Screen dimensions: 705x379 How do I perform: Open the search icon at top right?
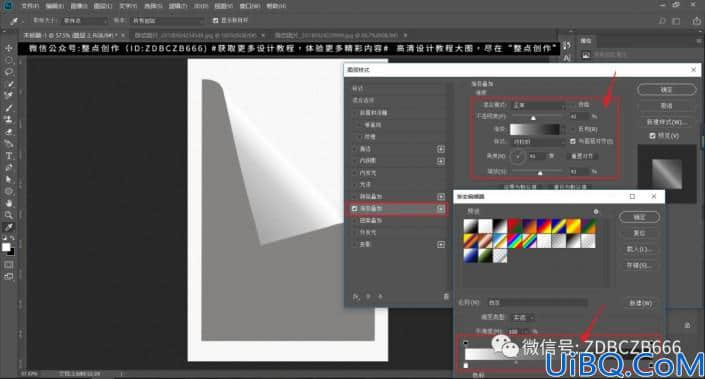662,21
